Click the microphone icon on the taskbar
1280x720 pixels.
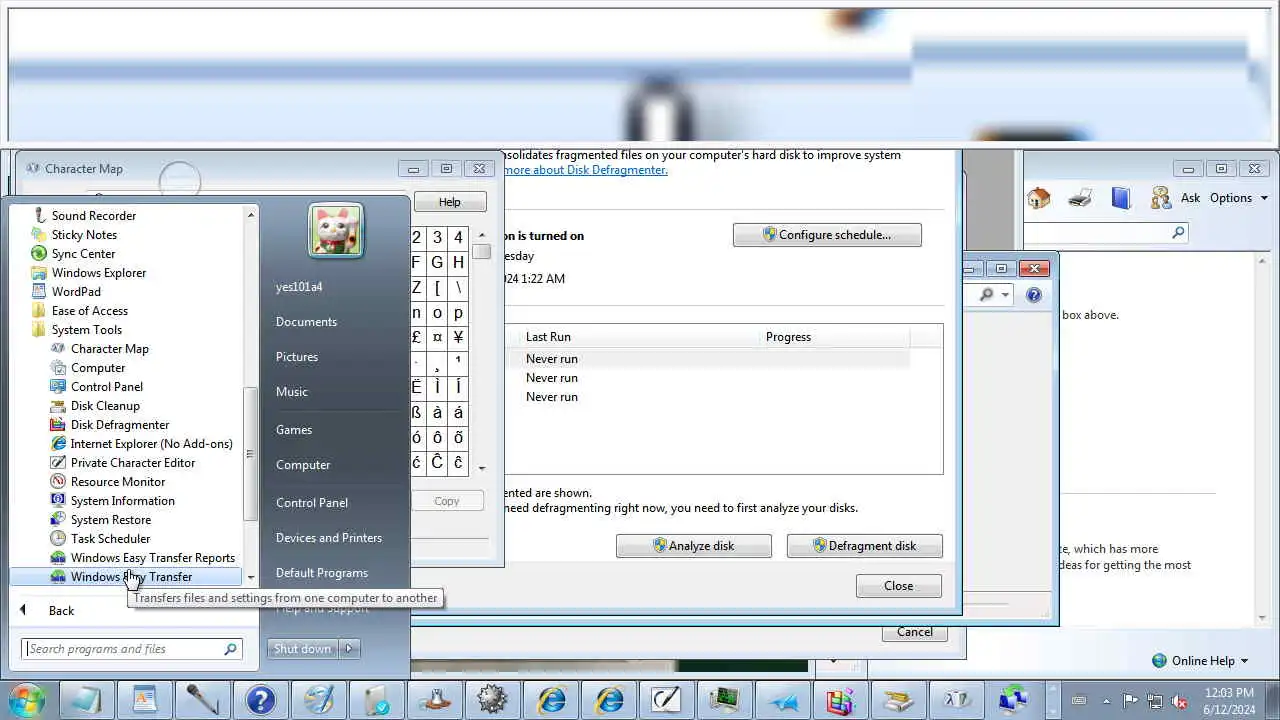click(x=202, y=699)
